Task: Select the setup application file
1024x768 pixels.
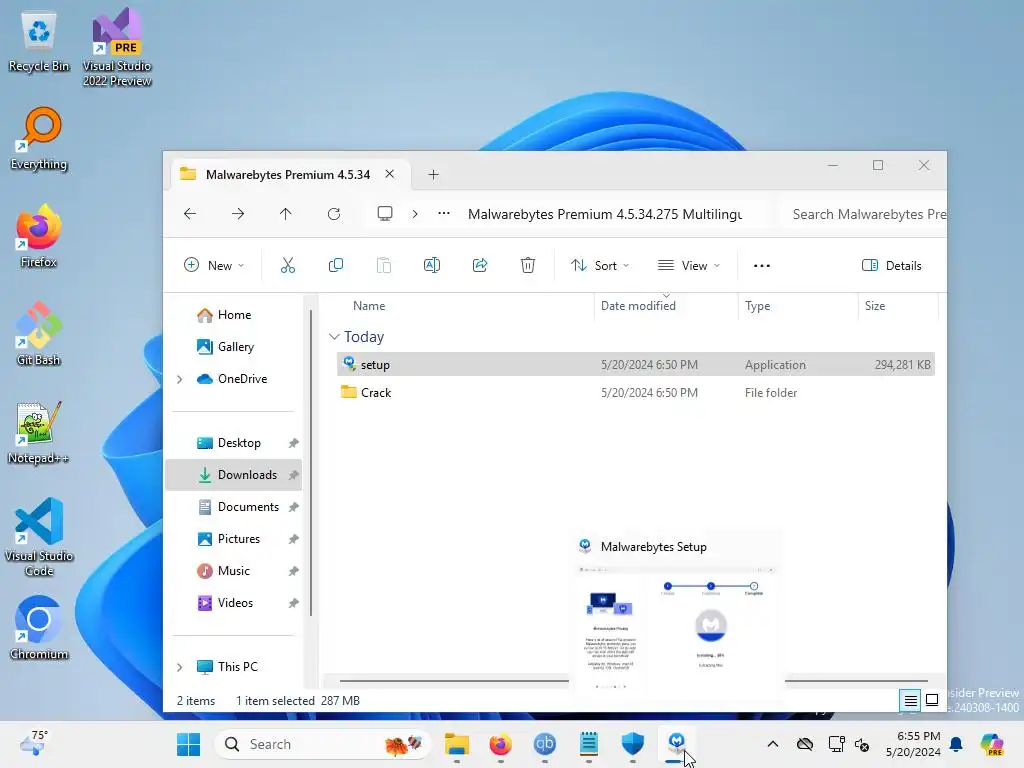Action: coord(635,364)
